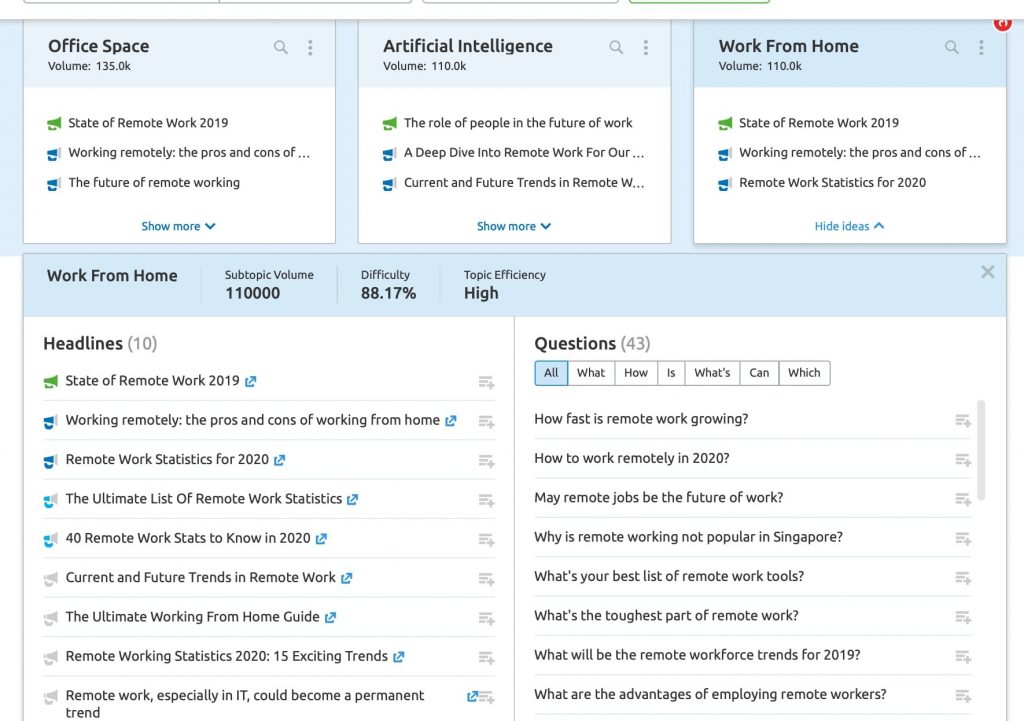Collapse ideas via 'Hide ideas' on Work From Home card
Viewport: 1024px width, 721px height.
tap(849, 226)
